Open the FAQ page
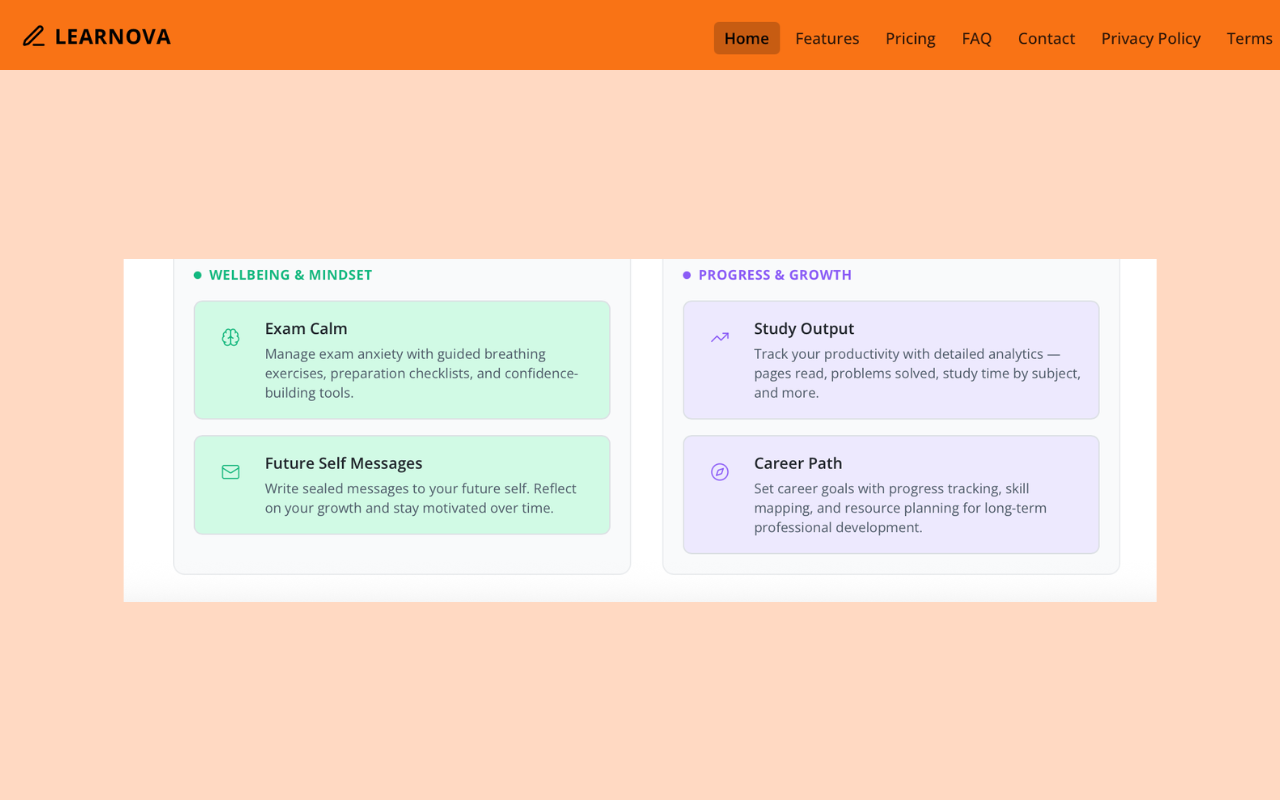 click(977, 38)
